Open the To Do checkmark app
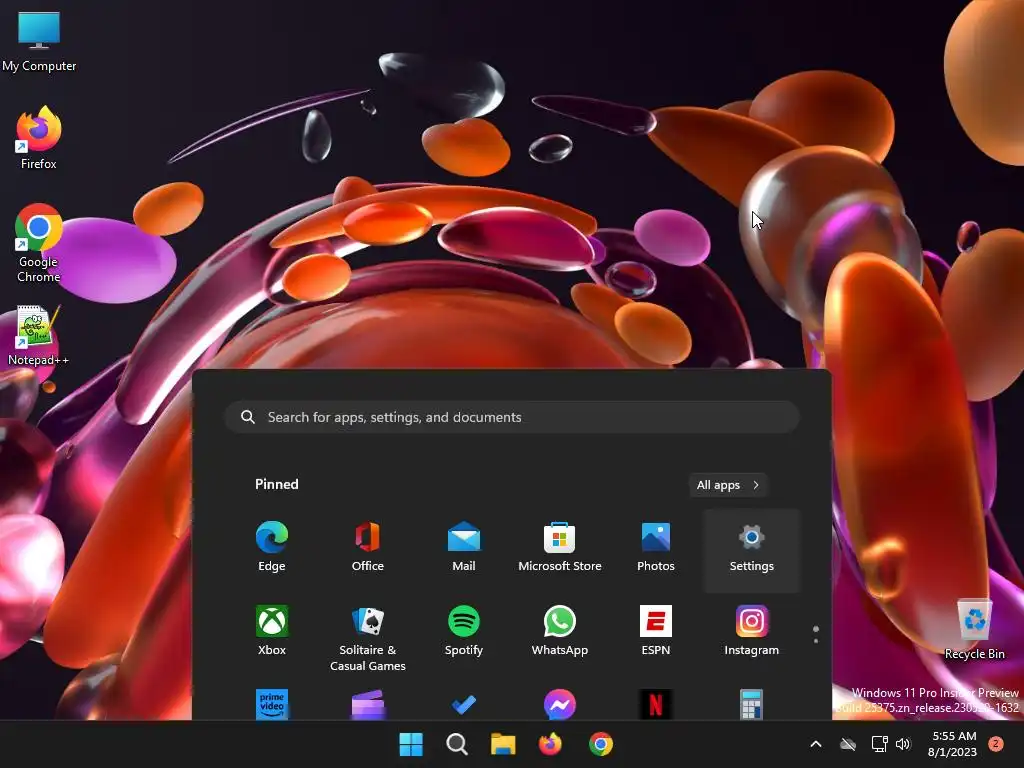The width and height of the screenshot is (1024, 768). pyautogui.click(x=464, y=705)
